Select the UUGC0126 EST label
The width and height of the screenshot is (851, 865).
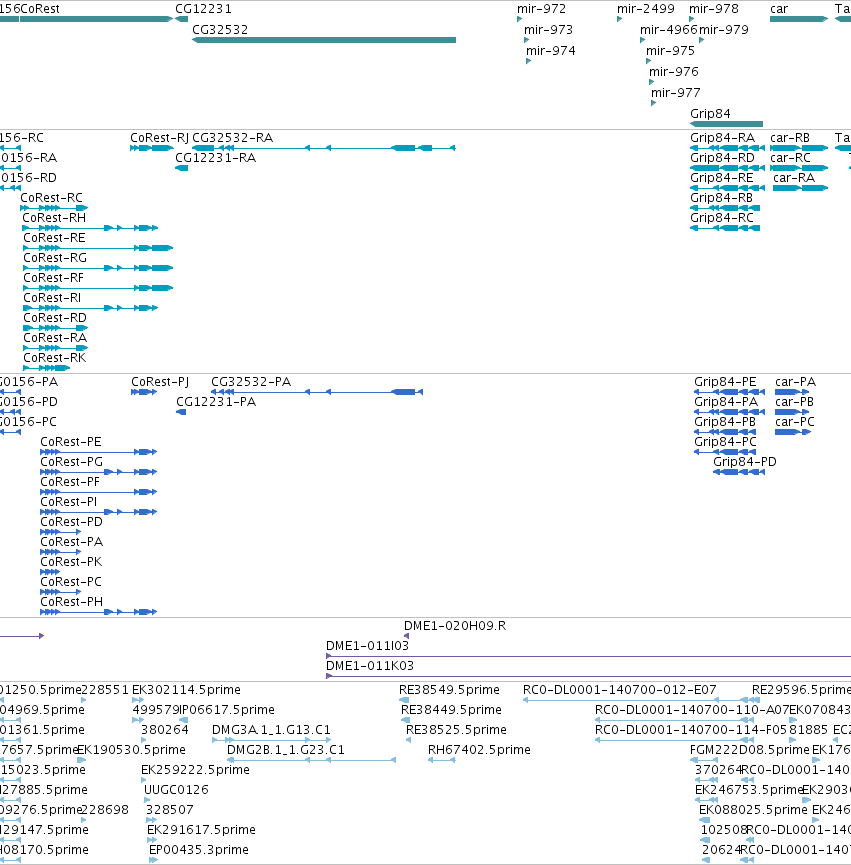click(x=176, y=789)
